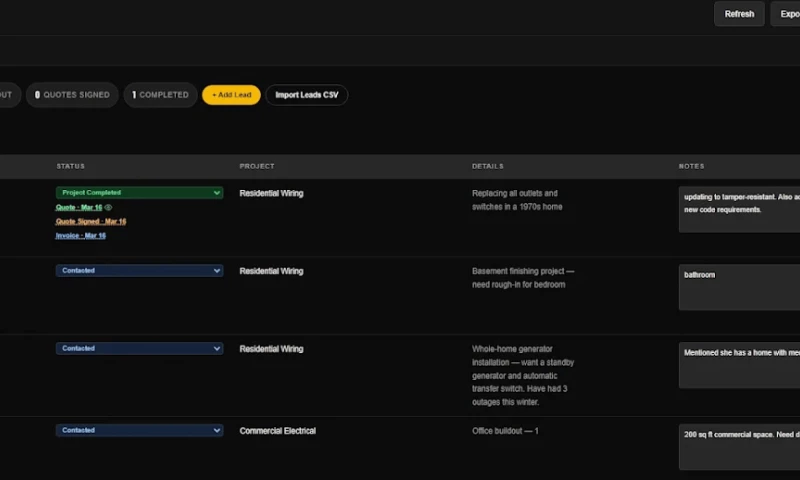Click Residential Wiring in the Basement finishing row
Screen dimensions: 800x480
tap(271, 271)
